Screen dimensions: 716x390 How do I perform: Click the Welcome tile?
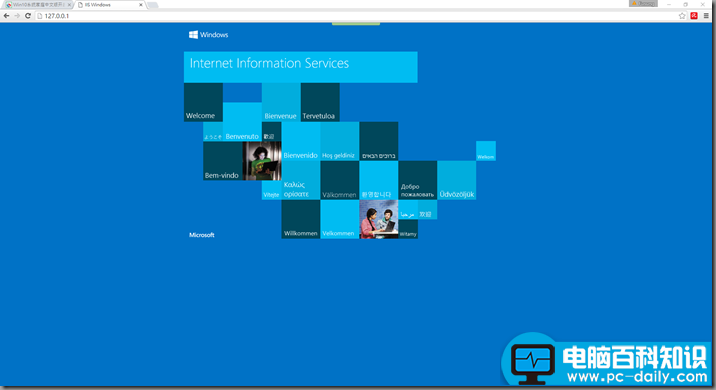point(203,102)
